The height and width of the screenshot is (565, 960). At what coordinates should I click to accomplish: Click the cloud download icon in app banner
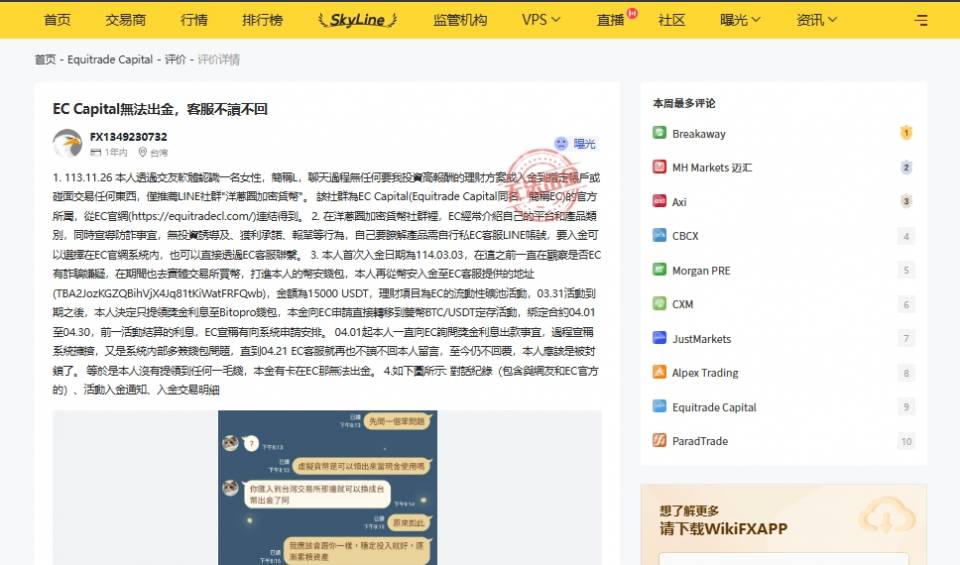(886, 516)
